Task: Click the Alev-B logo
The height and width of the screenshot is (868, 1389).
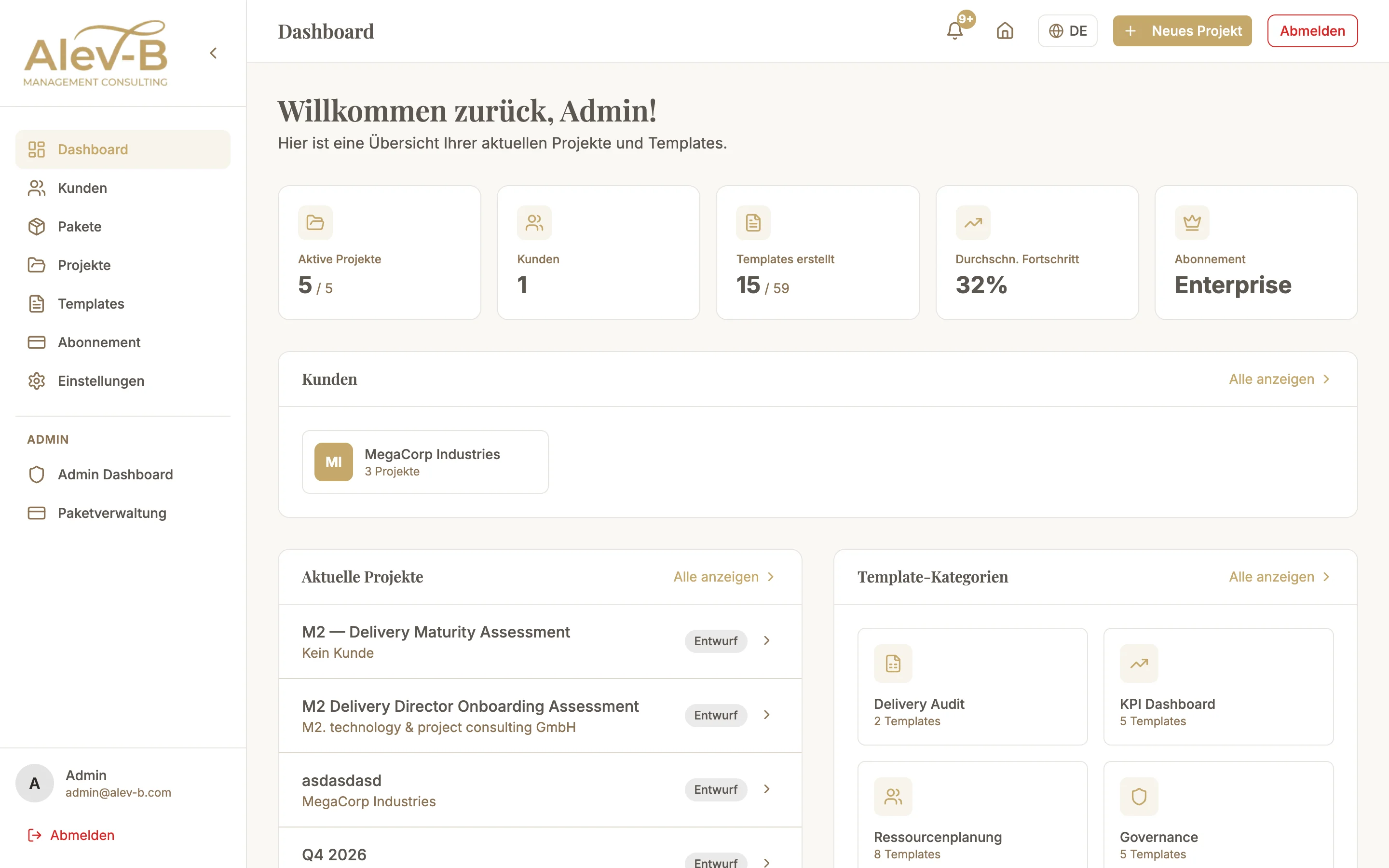Action: click(x=95, y=54)
